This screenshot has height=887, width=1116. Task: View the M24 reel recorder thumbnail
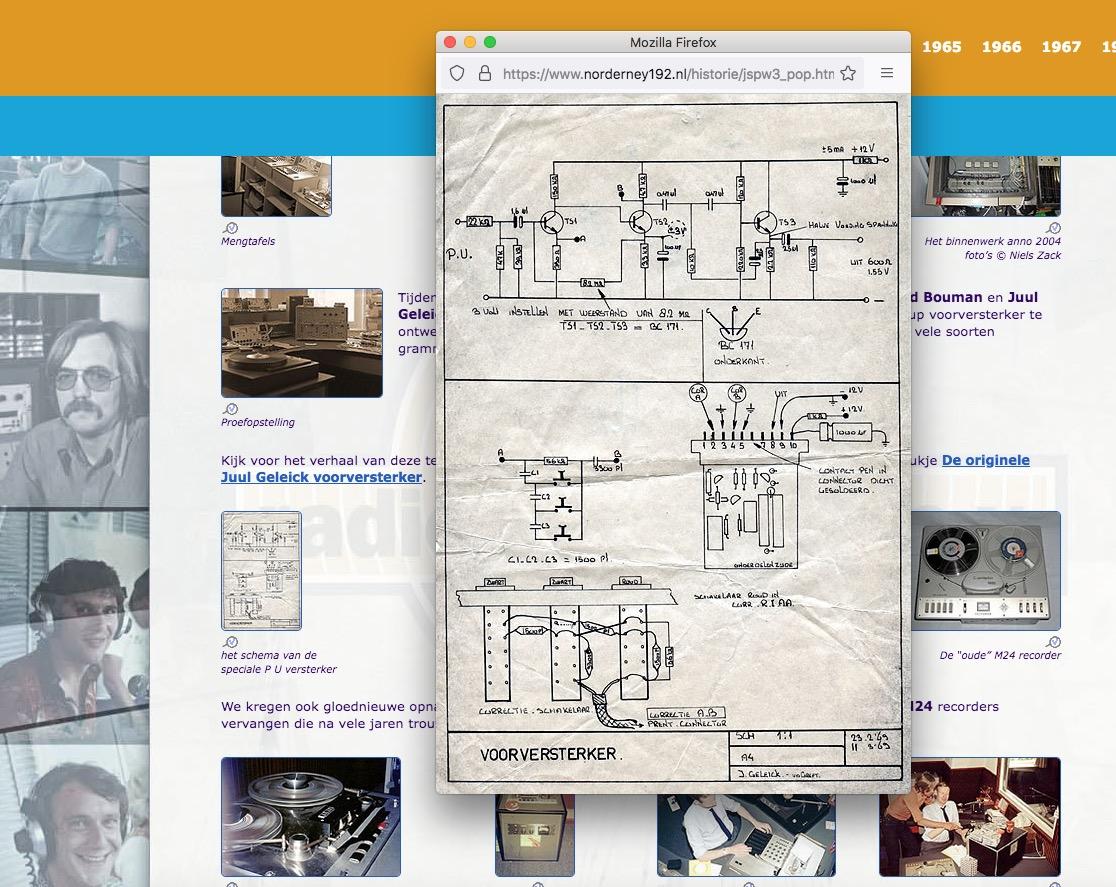[986, 571]
